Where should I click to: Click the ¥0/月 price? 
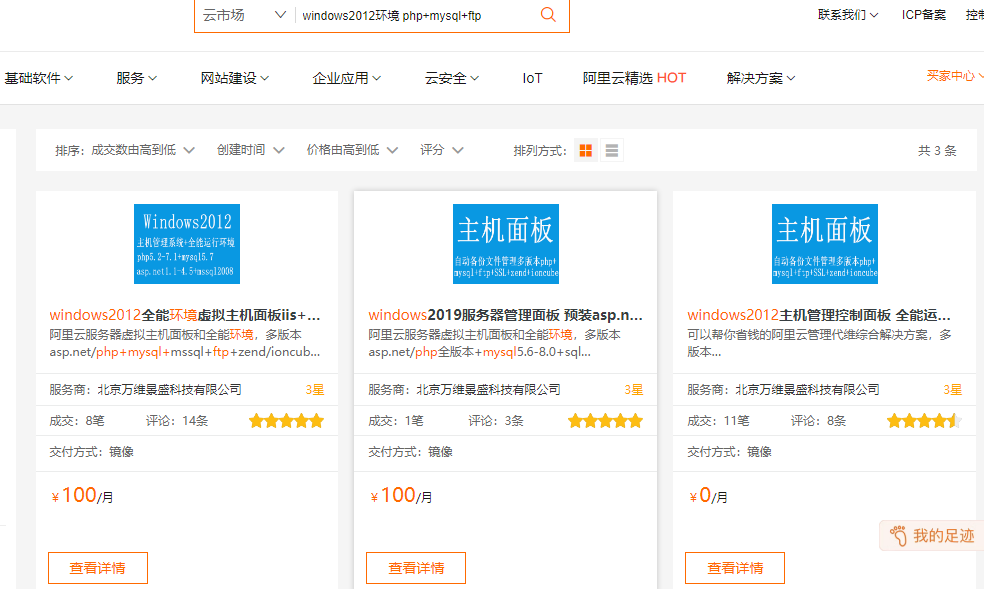[x=709, y=496]
